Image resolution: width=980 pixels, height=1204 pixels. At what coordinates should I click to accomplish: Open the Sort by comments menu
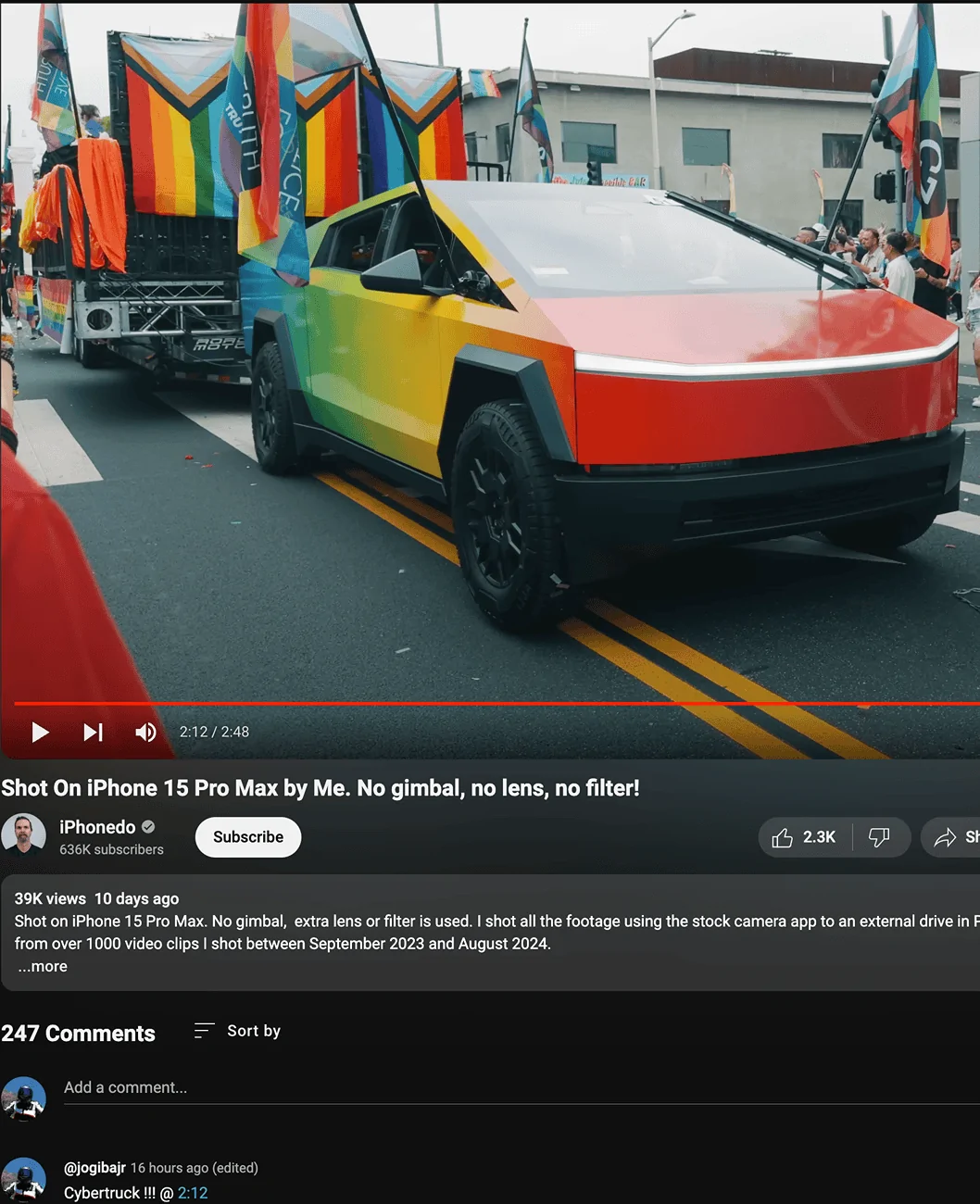237,1031
